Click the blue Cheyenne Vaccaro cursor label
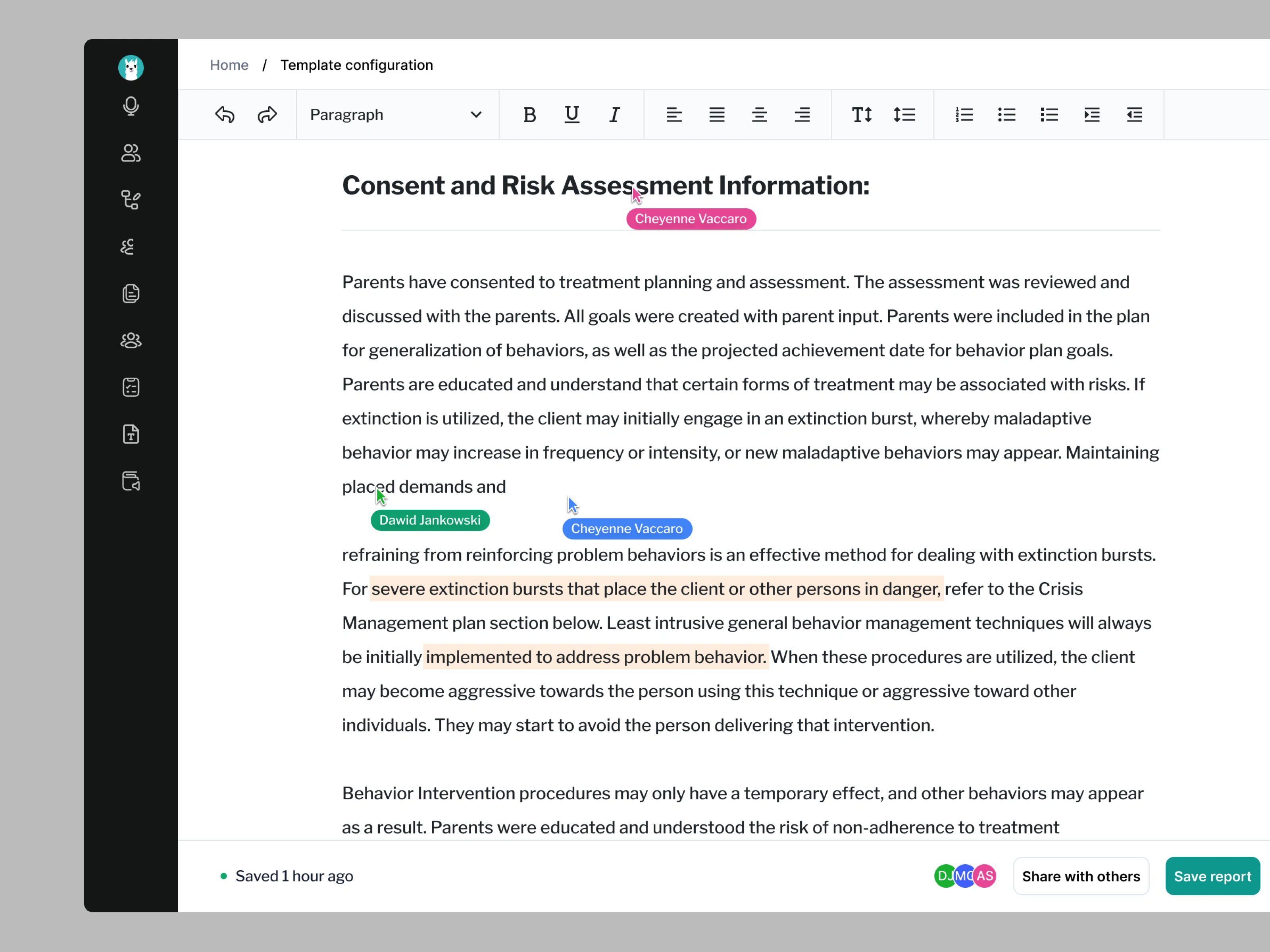1270x952 pixels. (627, 528)
